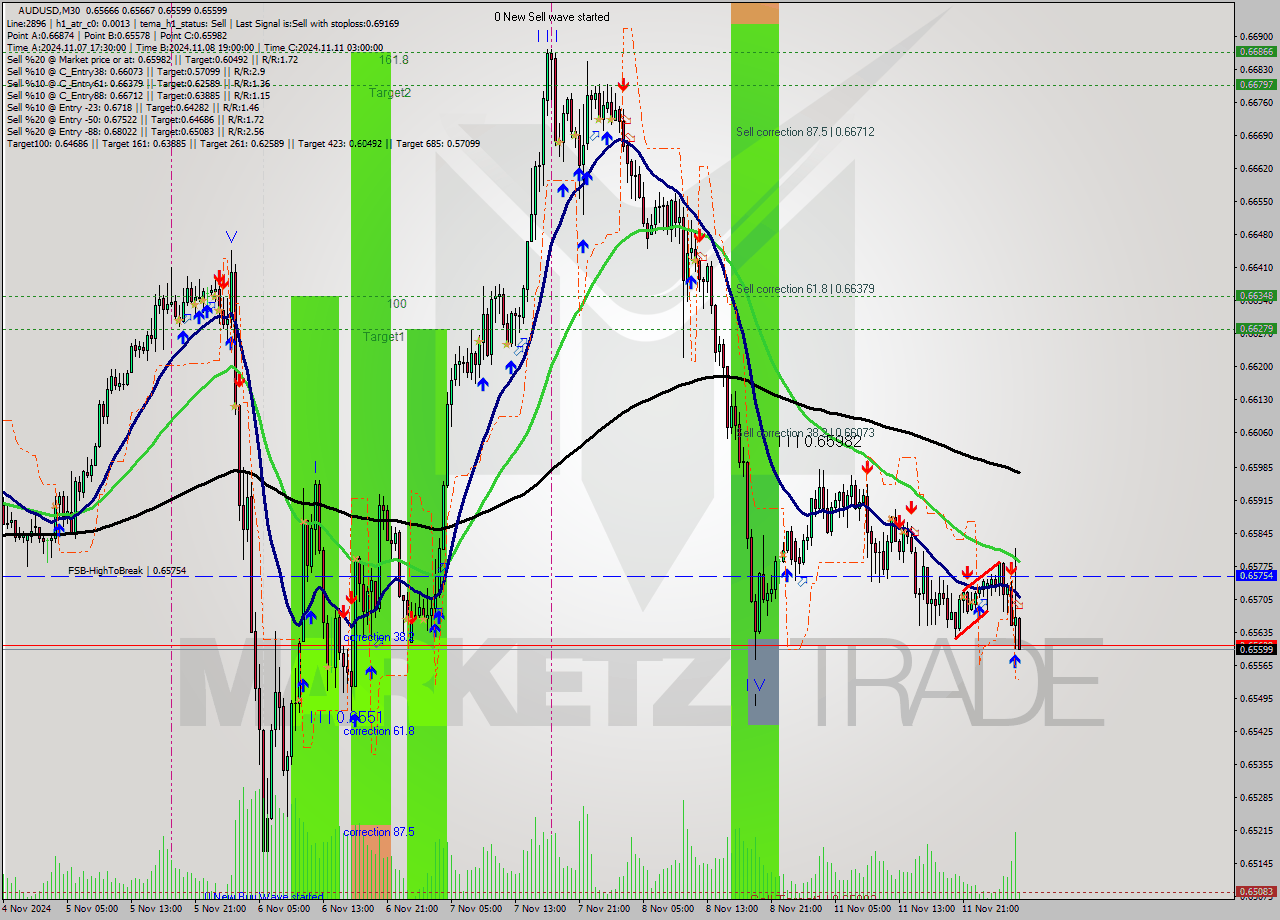Click the '7 Nov 13:00' time label

(540, 909)
